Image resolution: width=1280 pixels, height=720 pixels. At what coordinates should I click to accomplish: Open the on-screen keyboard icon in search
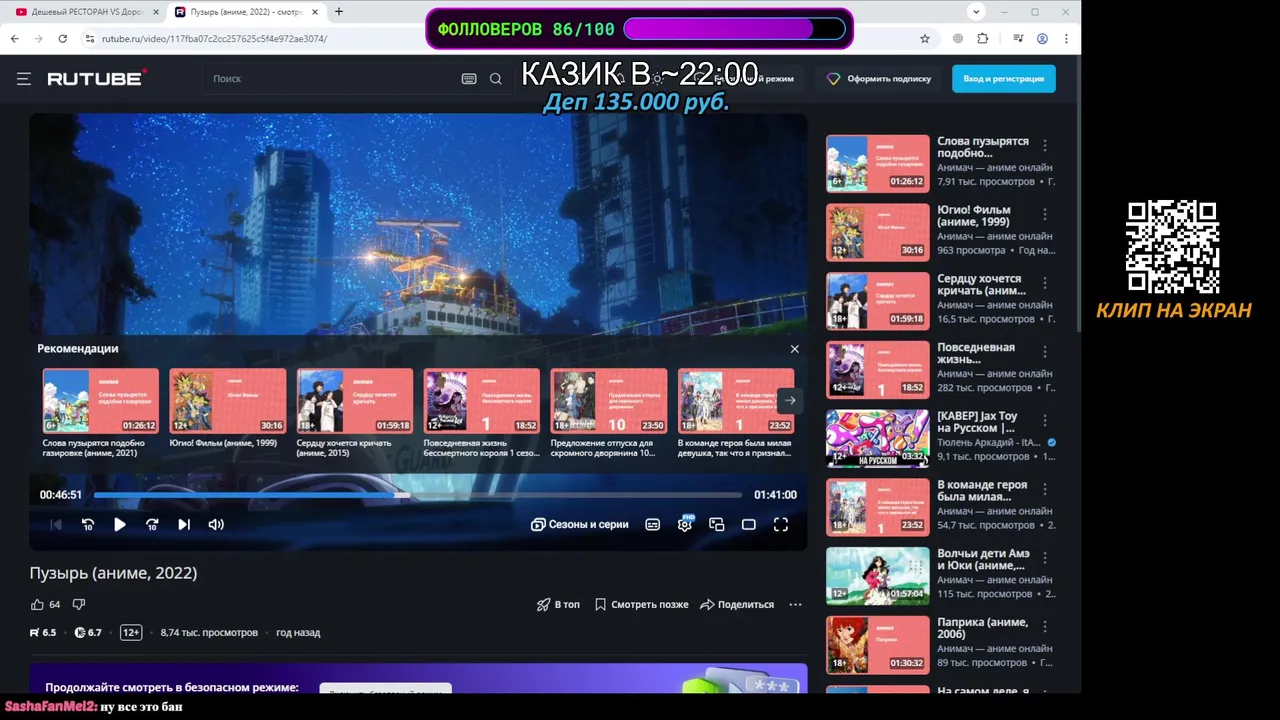(x=469, y=79)
